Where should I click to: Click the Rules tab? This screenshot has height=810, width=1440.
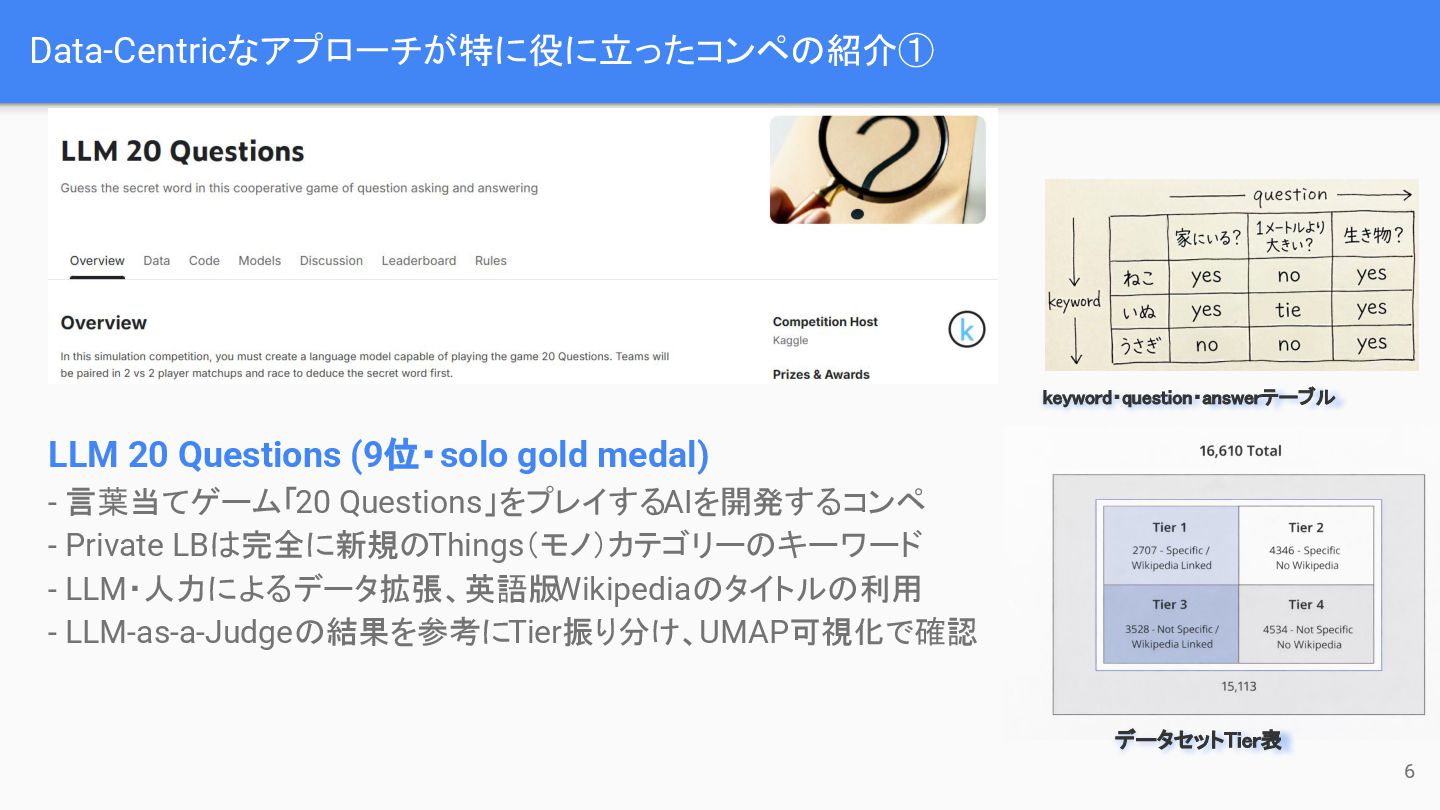click(491, 260)
